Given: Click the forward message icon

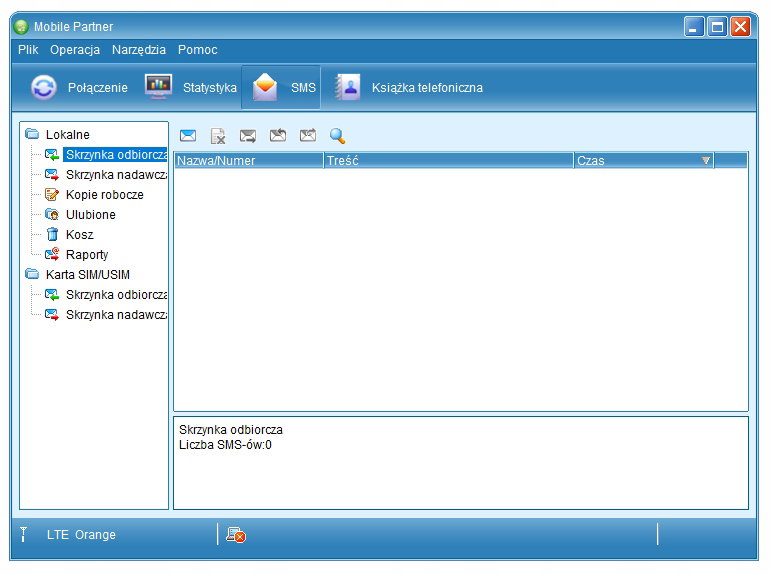Looking at the screenshot, I should point(308,136).
